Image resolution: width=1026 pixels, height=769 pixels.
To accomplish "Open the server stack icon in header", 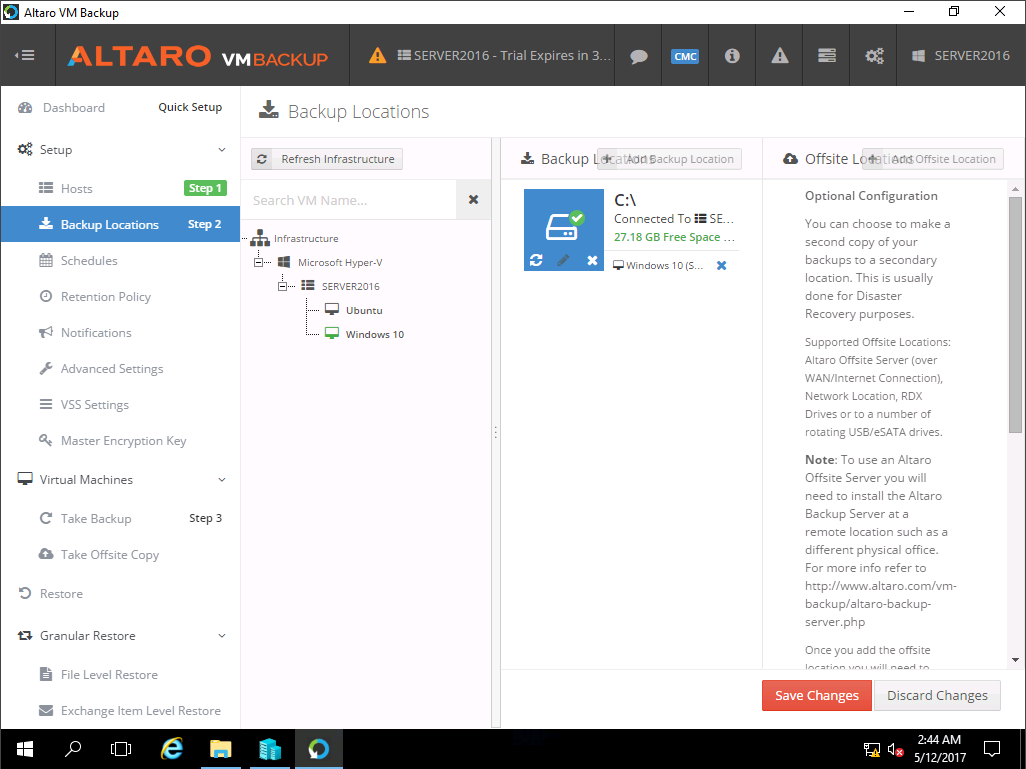I will coord(826,56).
